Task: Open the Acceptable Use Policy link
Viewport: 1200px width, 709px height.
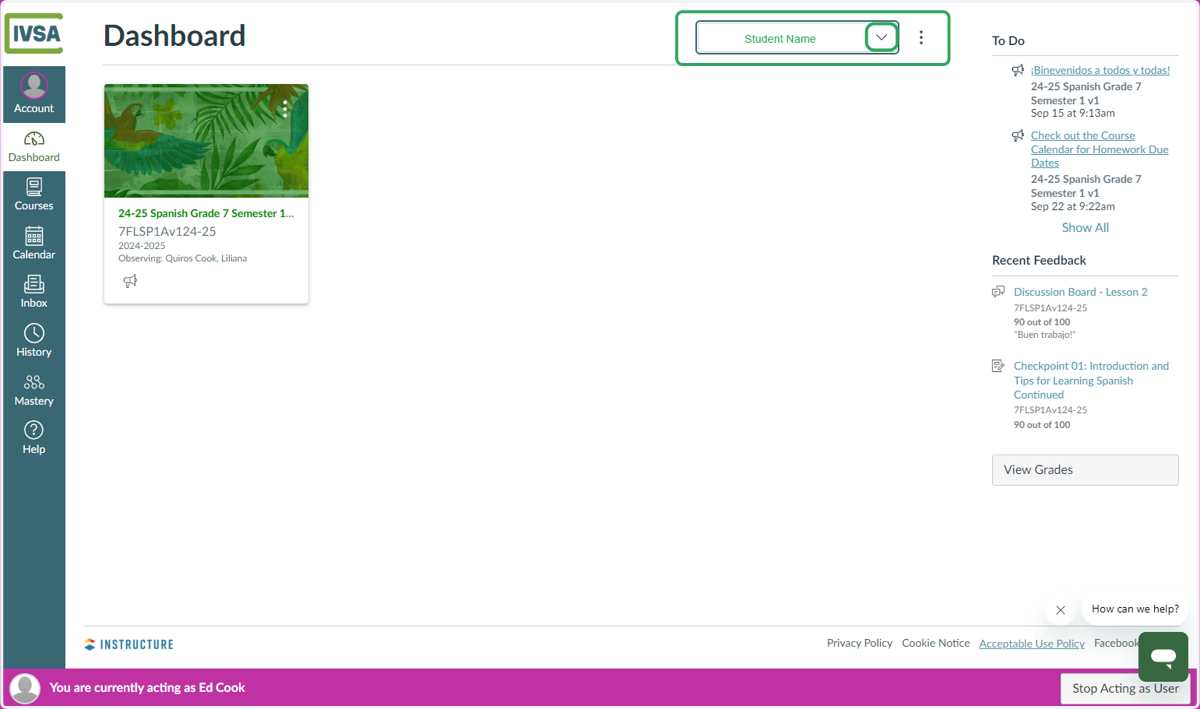Action: (x=1032, y=644)
